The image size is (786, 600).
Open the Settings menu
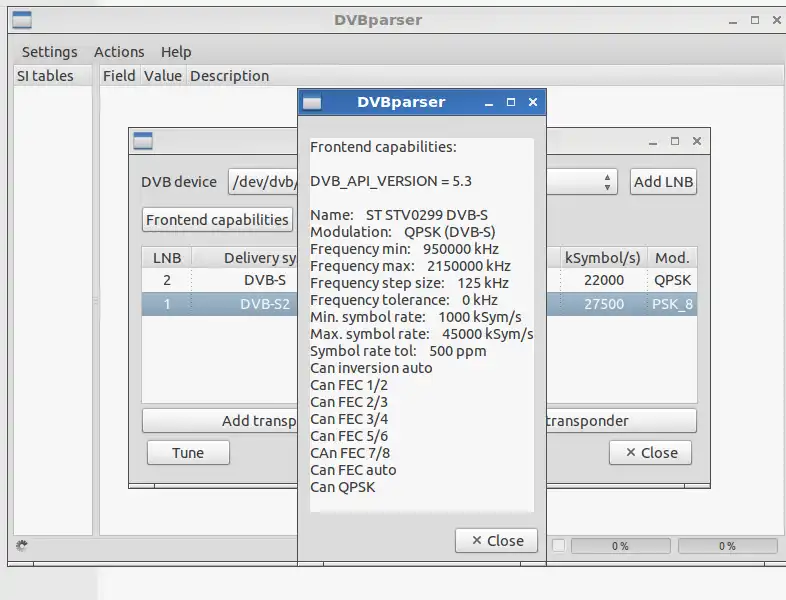click(x=50, y=52)
